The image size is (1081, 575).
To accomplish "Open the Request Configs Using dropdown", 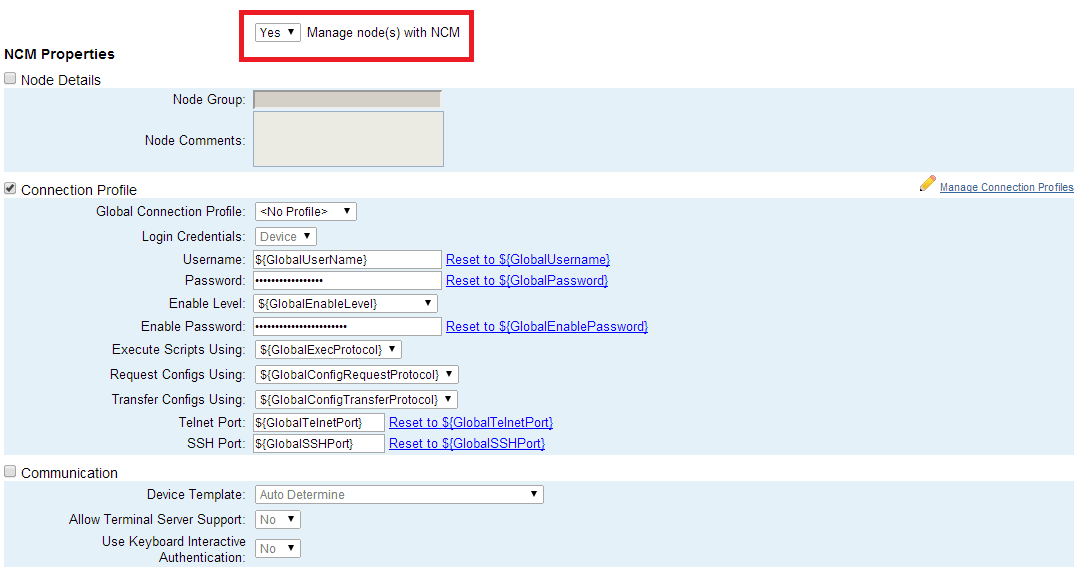I will point(356,374).
